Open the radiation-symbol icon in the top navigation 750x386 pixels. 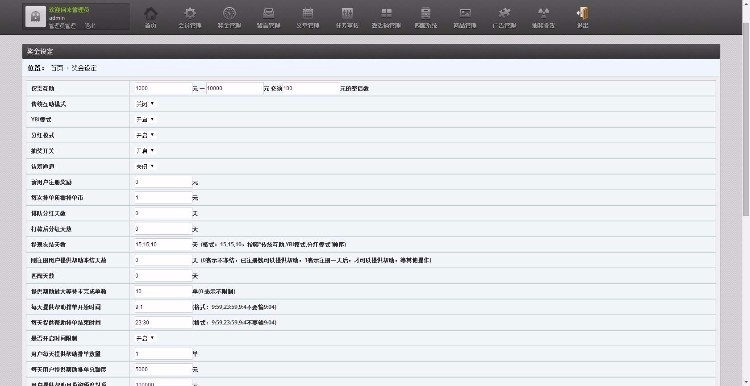click(x=543, y=13)
